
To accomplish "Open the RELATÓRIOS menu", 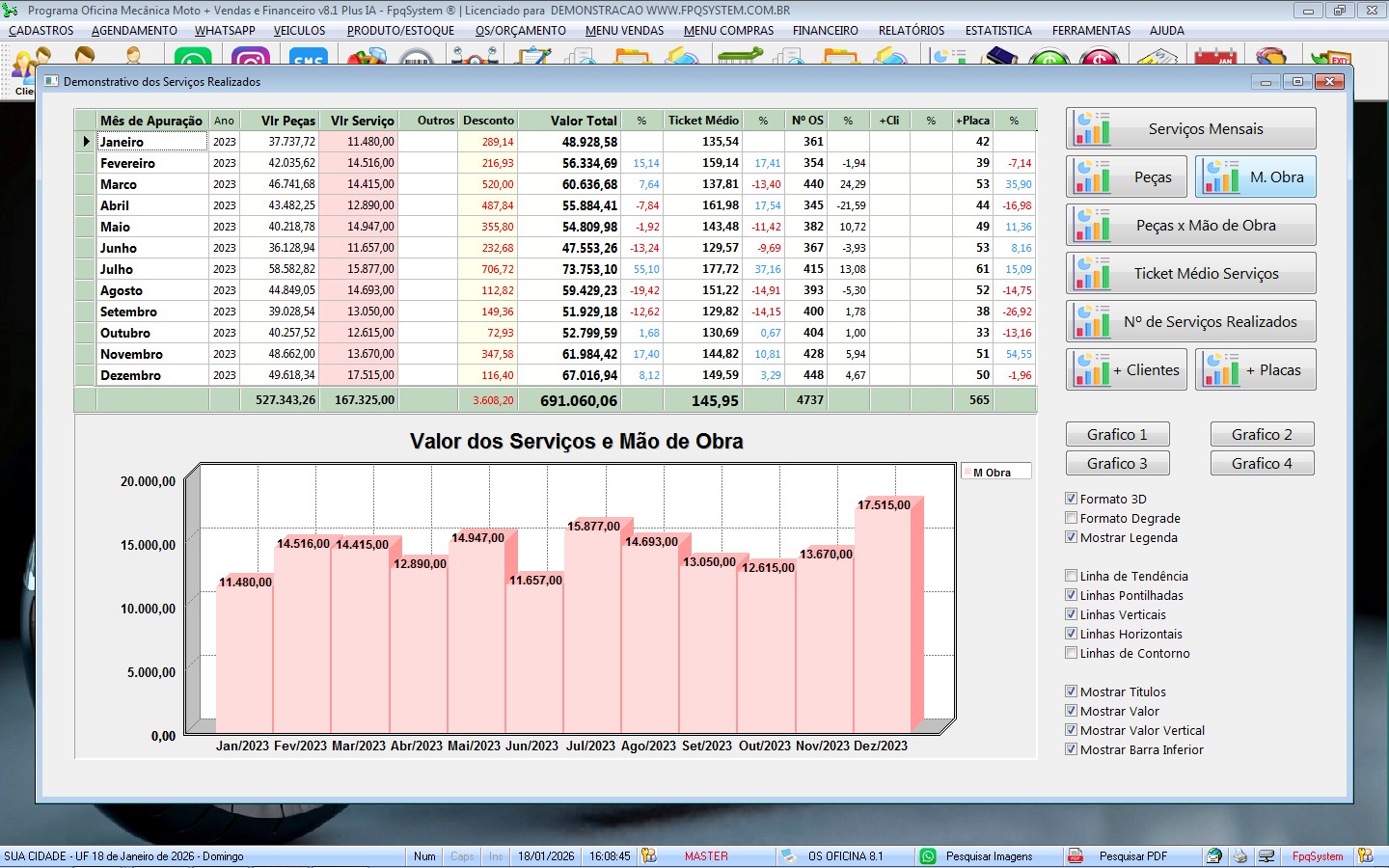I will click(x=911, y=31).
